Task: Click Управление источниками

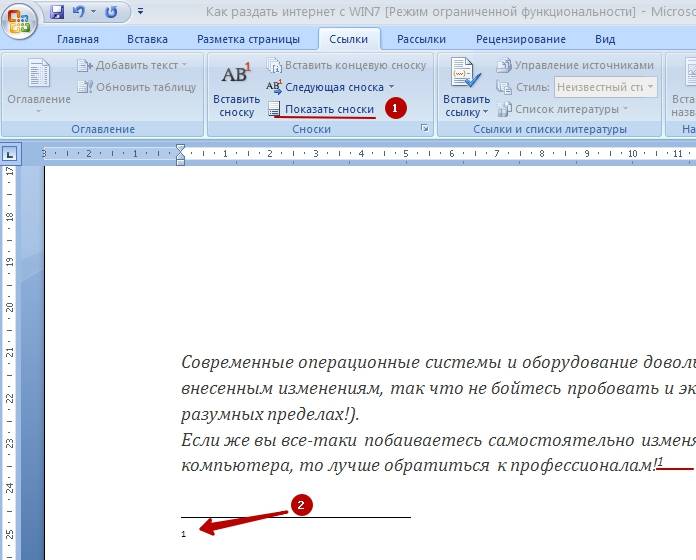Action: click(x=575, y=66)
